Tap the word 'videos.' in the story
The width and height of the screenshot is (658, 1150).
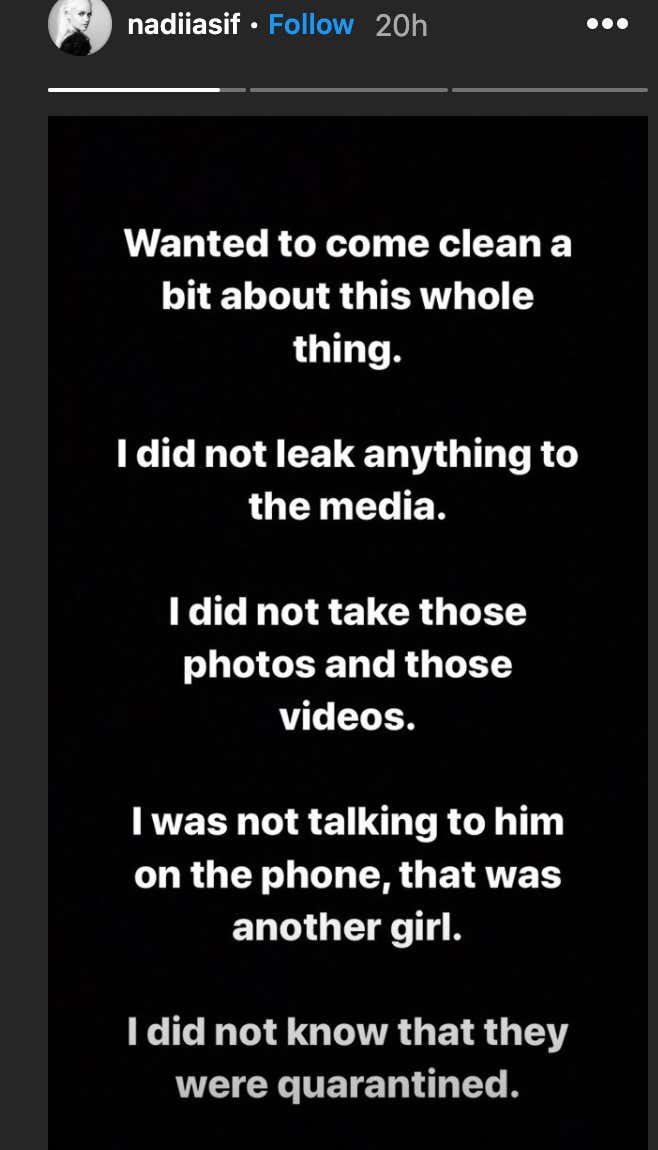348,717
